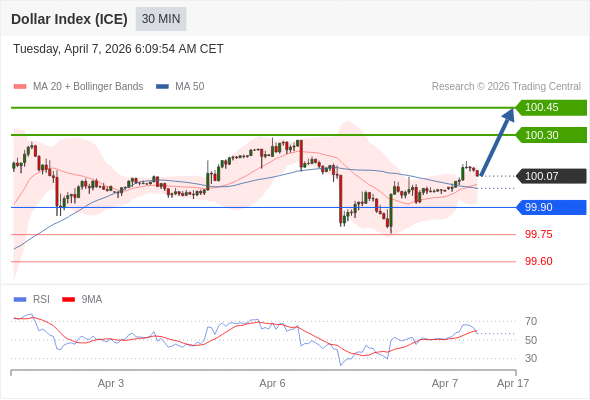
Task: Click the RSI 30 axis value
Action: click(531, 358)
